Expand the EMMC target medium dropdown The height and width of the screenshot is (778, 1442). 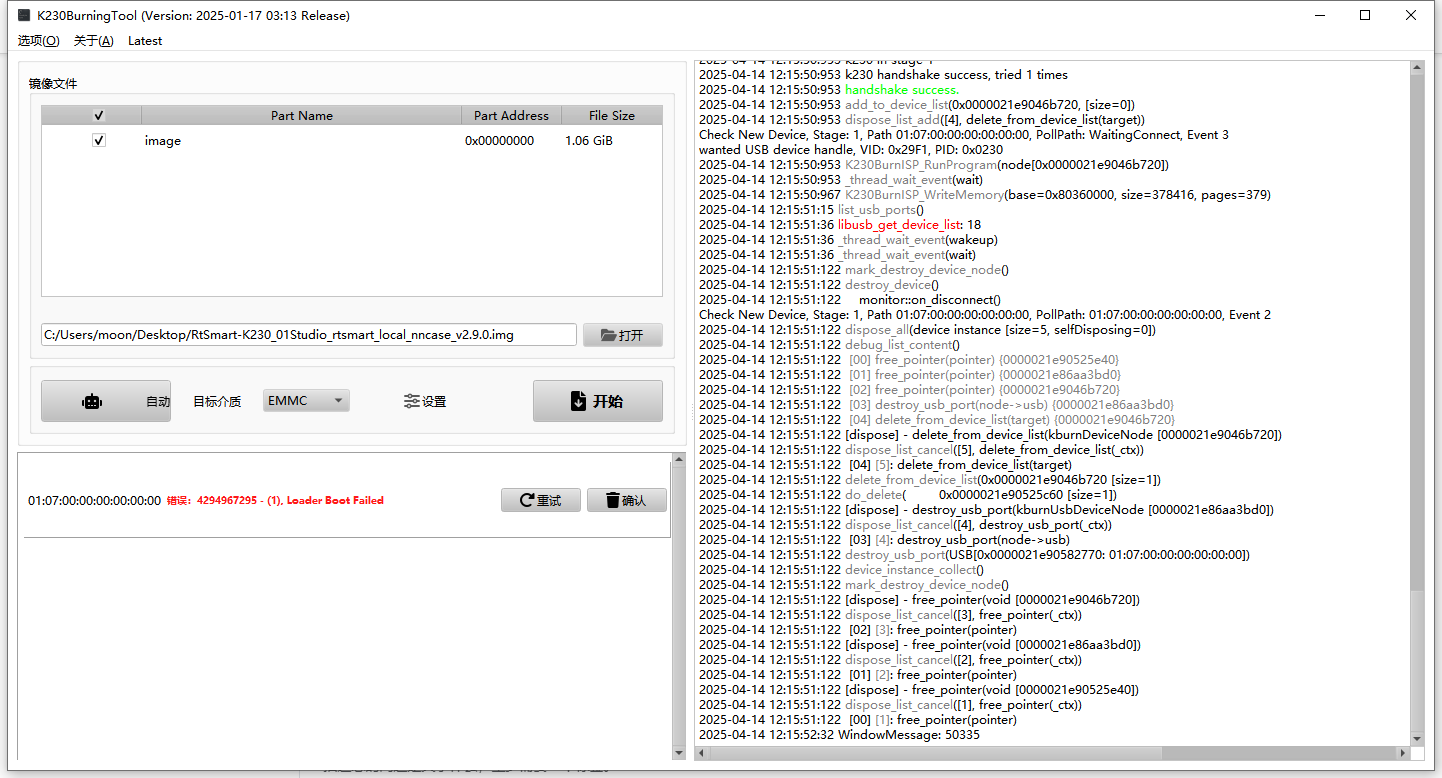pos(306,401)
